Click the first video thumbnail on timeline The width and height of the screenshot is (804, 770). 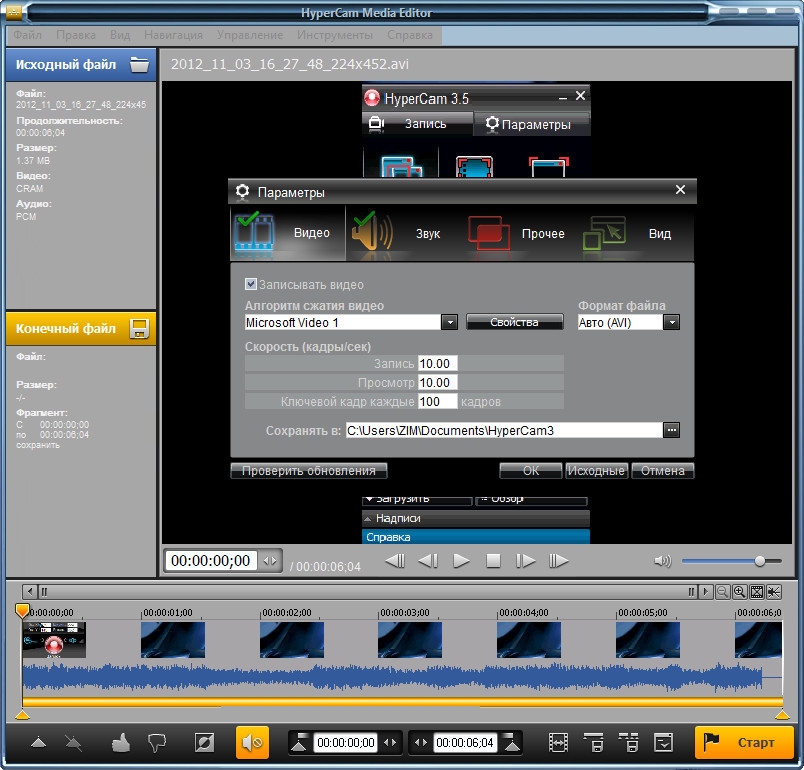point(54,639)
